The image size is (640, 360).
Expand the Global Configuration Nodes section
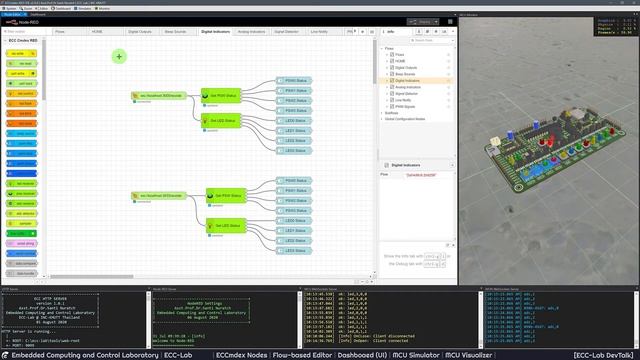click(x=382, y=119)
